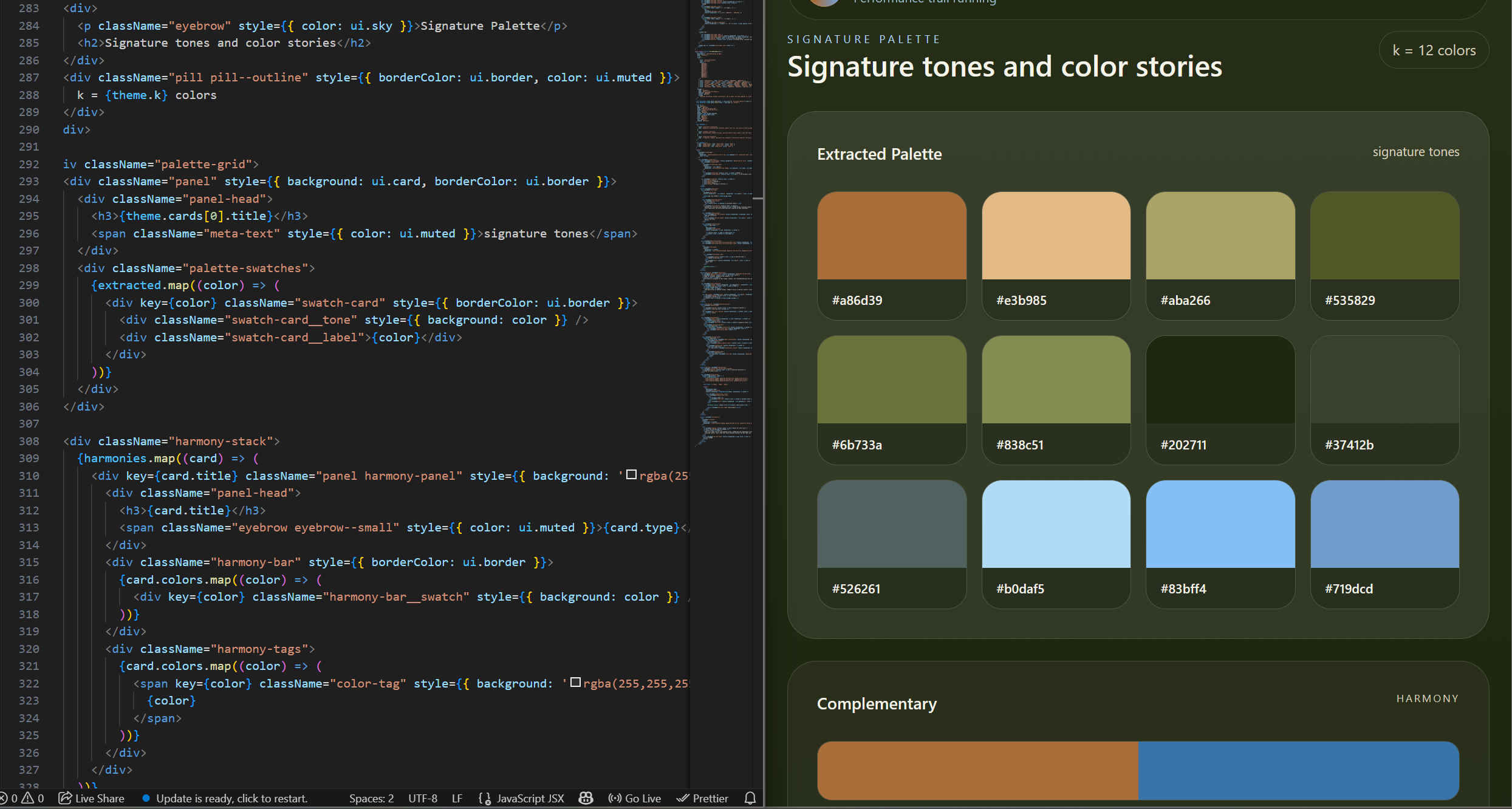
Task: Select the #a86d39 palette swatch
Action: (x=891, y=255)
